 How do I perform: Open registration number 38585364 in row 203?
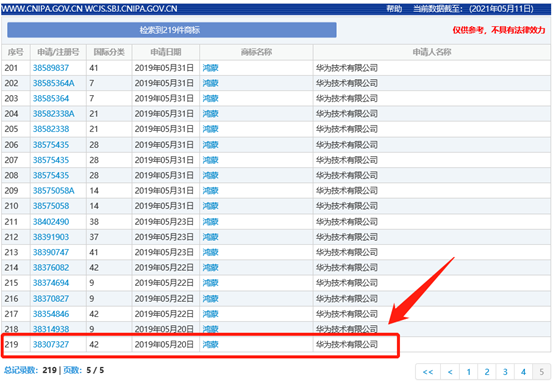pos(51,98)
